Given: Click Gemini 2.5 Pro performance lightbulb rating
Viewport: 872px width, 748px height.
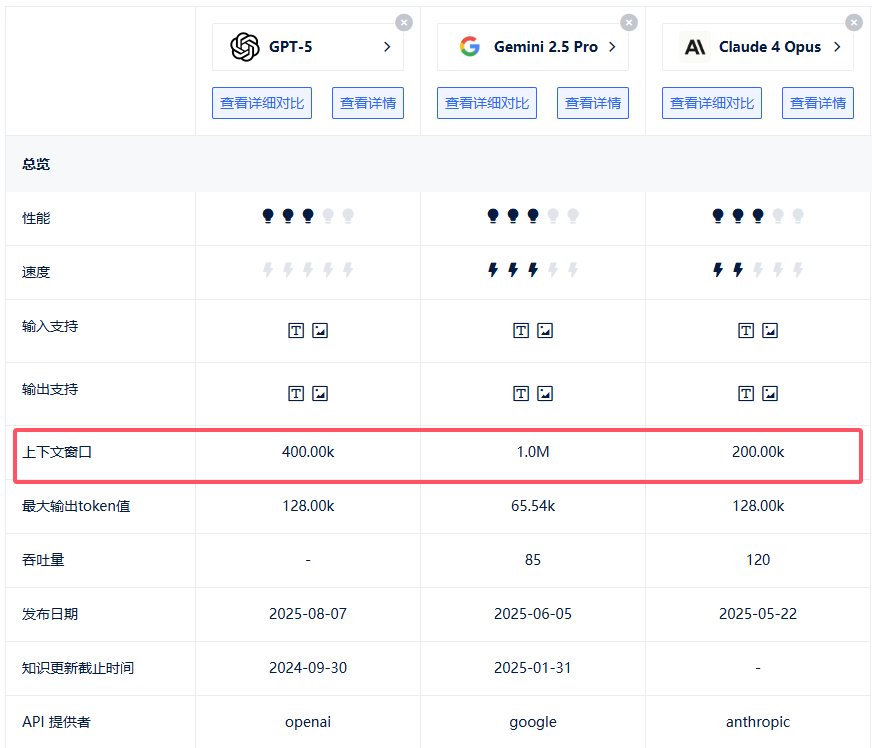Looking at the screenshot, I should click(533, 216).
